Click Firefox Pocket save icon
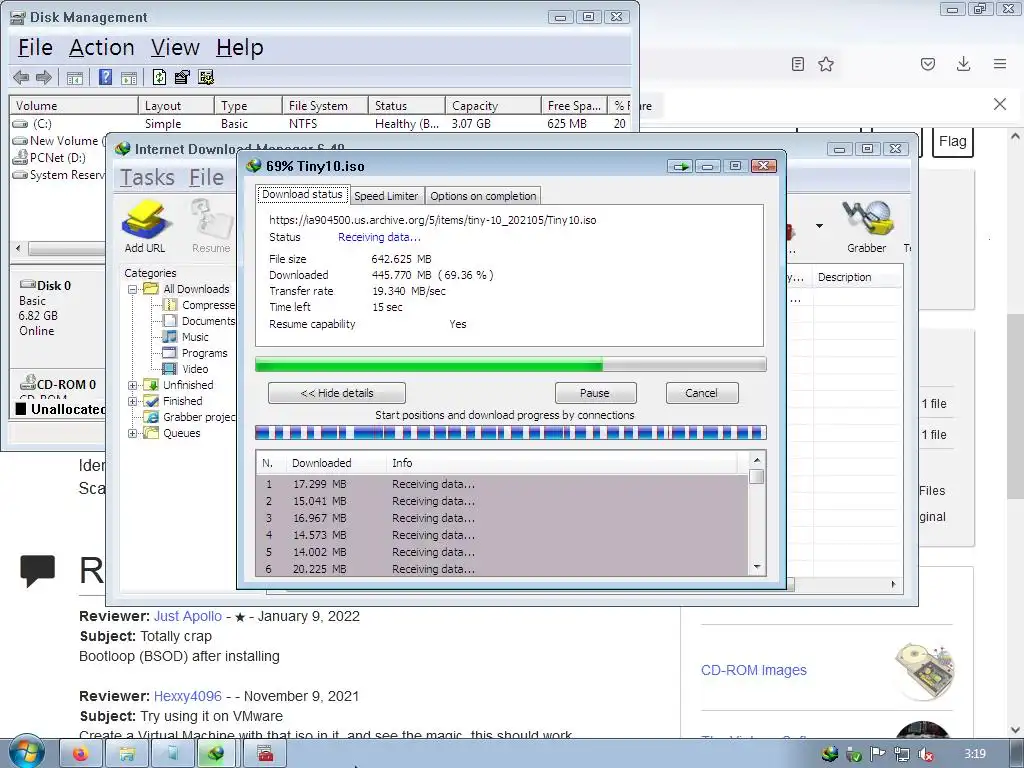The width and height of the screenshot is (1024, 768). pyautogui.click(x=928, y=64)
